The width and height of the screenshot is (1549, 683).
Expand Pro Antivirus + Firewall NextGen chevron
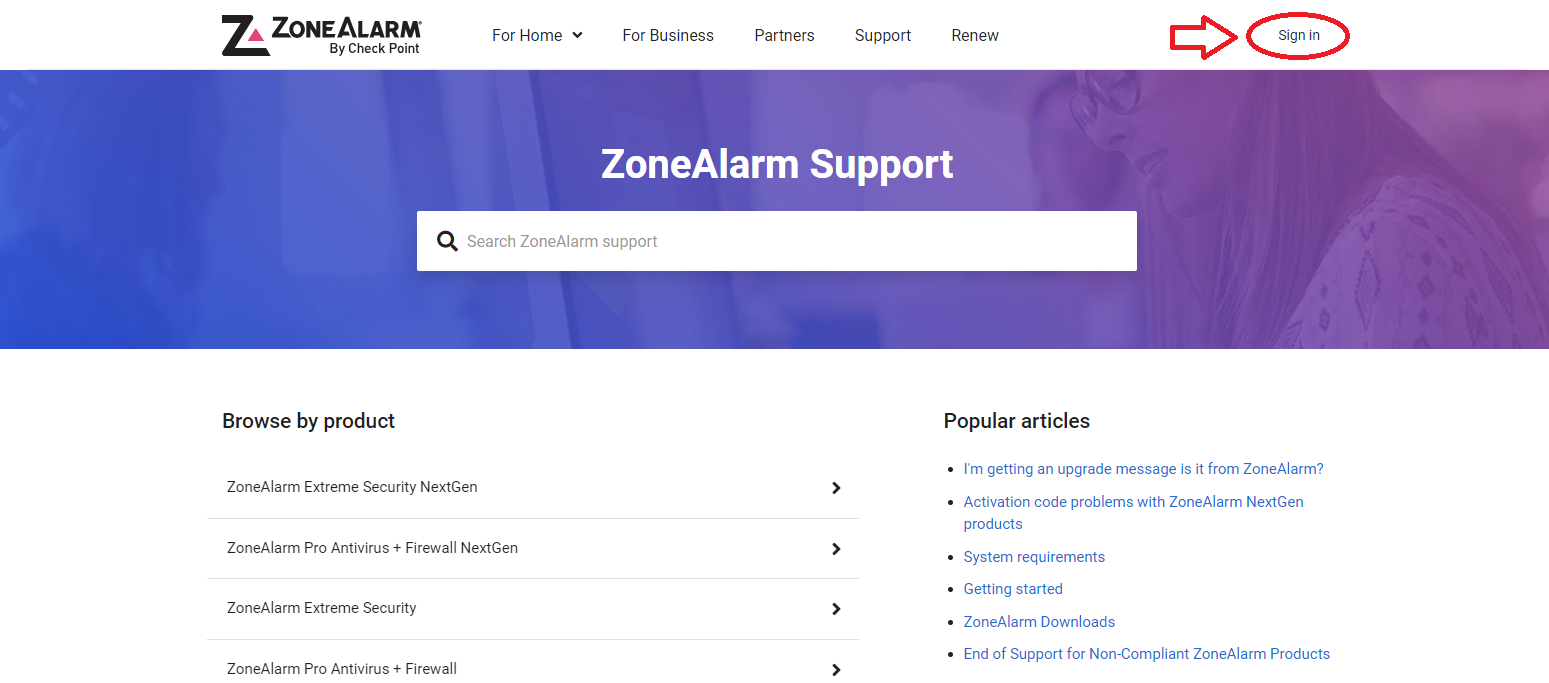point(836,549)
